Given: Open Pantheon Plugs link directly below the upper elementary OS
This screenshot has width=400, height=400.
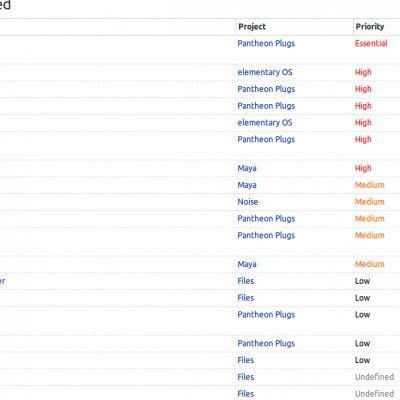Looking at the screenshot, I should click(x=266, y=89).
